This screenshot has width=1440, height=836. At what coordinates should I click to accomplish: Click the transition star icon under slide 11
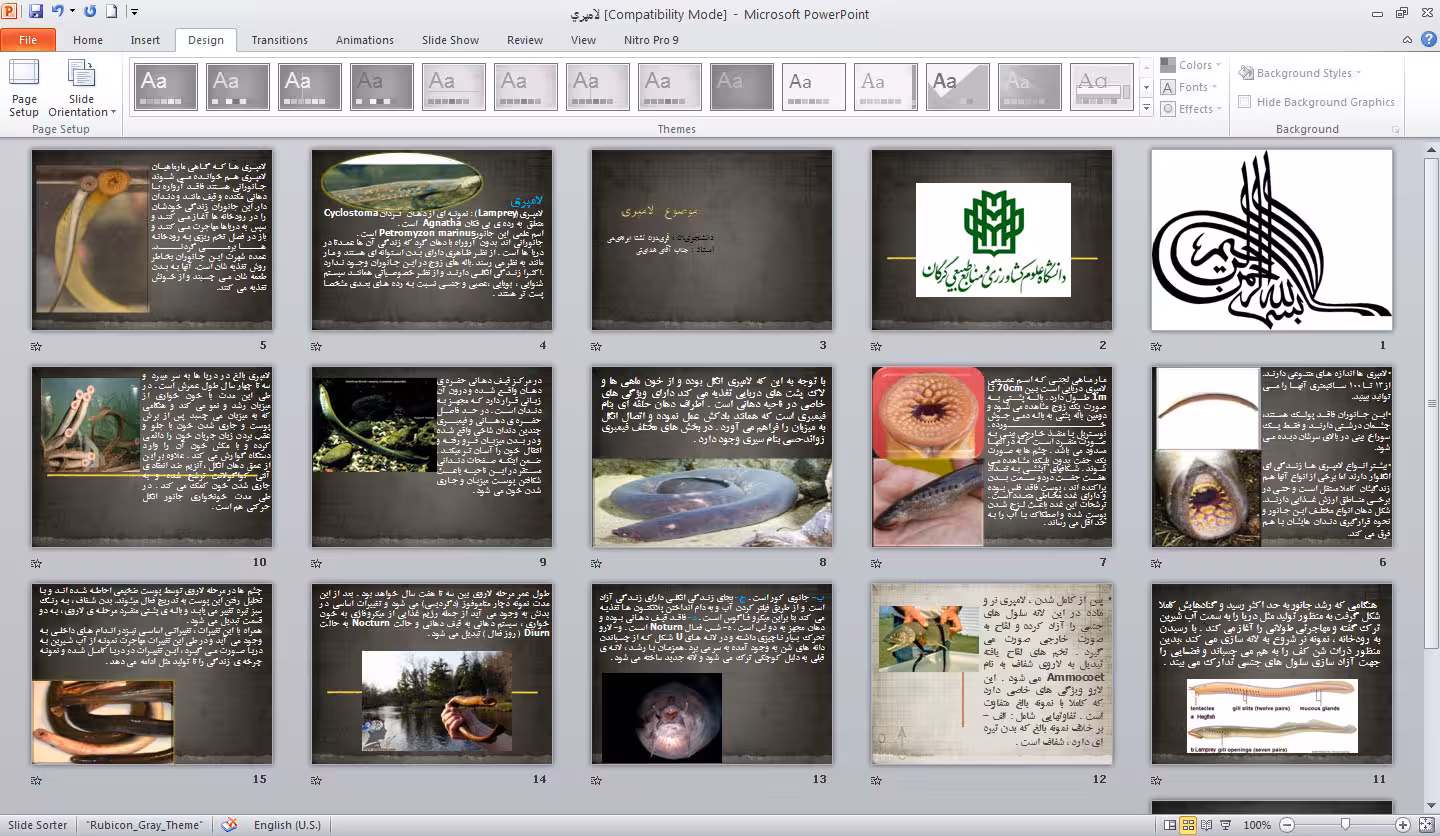click(x=1157, y=780)
